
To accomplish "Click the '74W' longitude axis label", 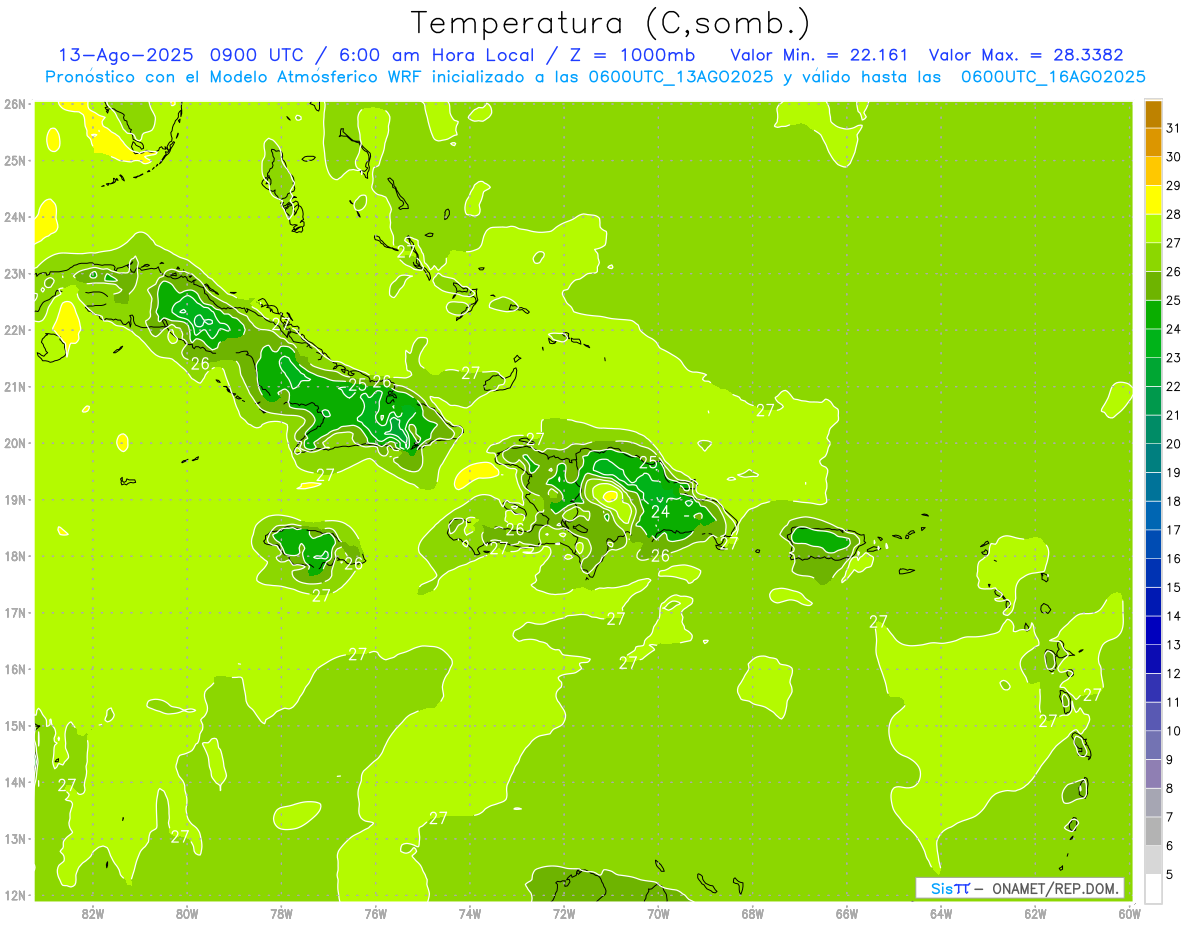I will pos(469,913).
